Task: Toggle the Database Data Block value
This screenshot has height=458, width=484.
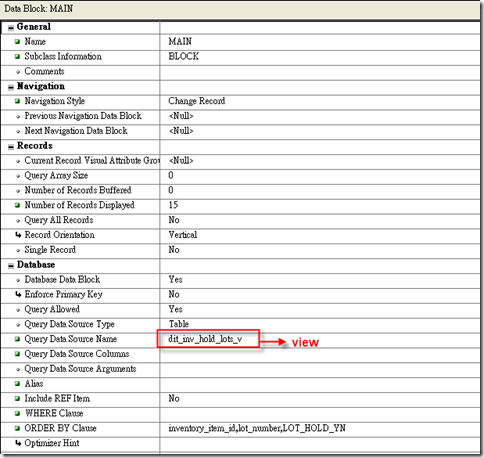Action: (320, 280)
